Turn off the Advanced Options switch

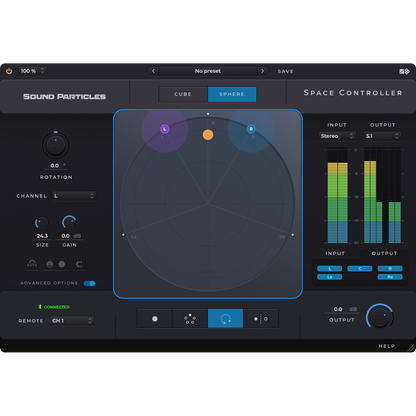coord(89,283)
